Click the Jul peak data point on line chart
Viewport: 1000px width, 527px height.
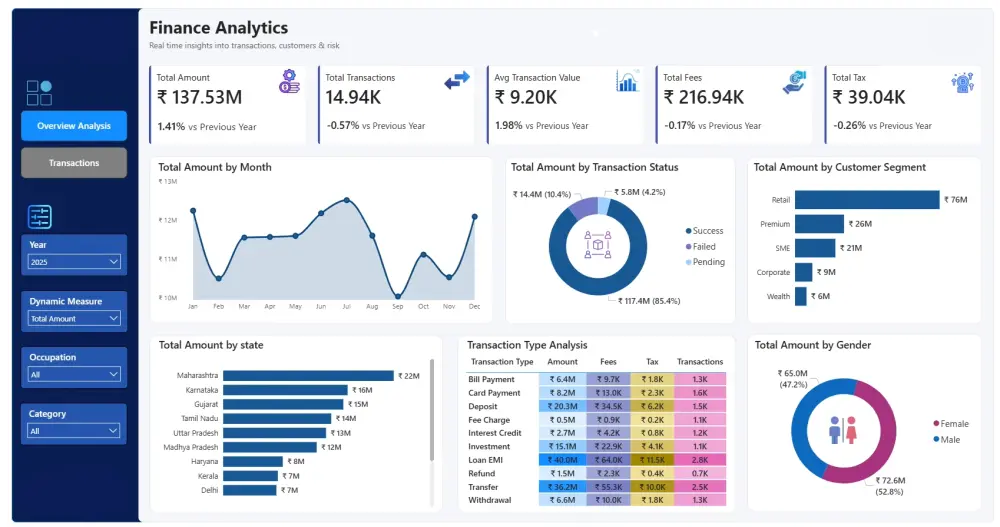[347, 200]
